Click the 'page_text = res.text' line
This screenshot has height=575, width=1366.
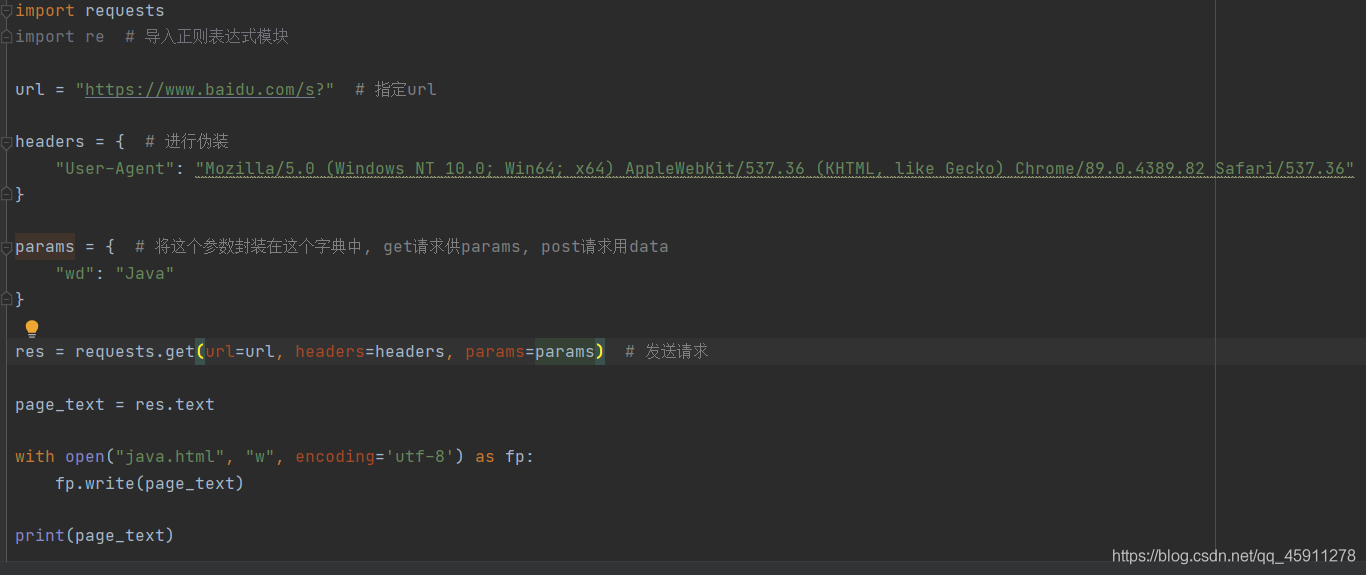click(x=115, y=404)
